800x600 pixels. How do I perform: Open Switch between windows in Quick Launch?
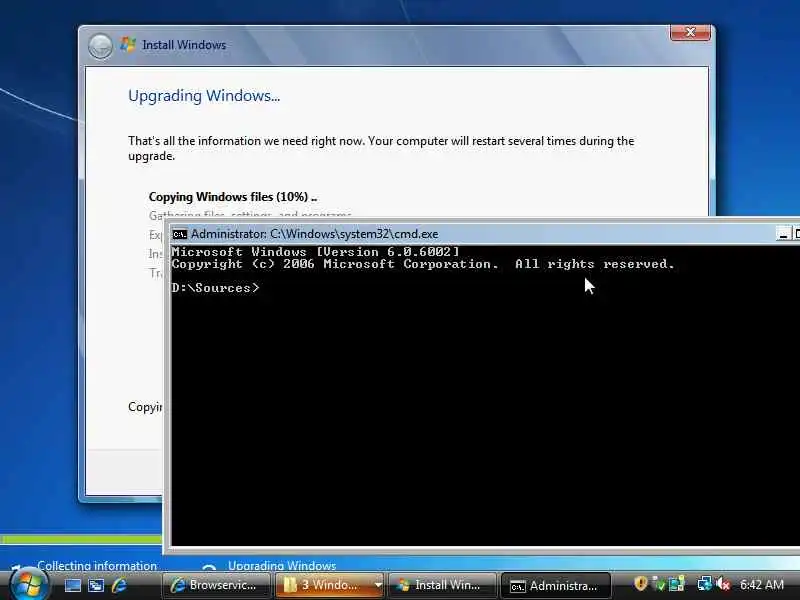[96, 585]
